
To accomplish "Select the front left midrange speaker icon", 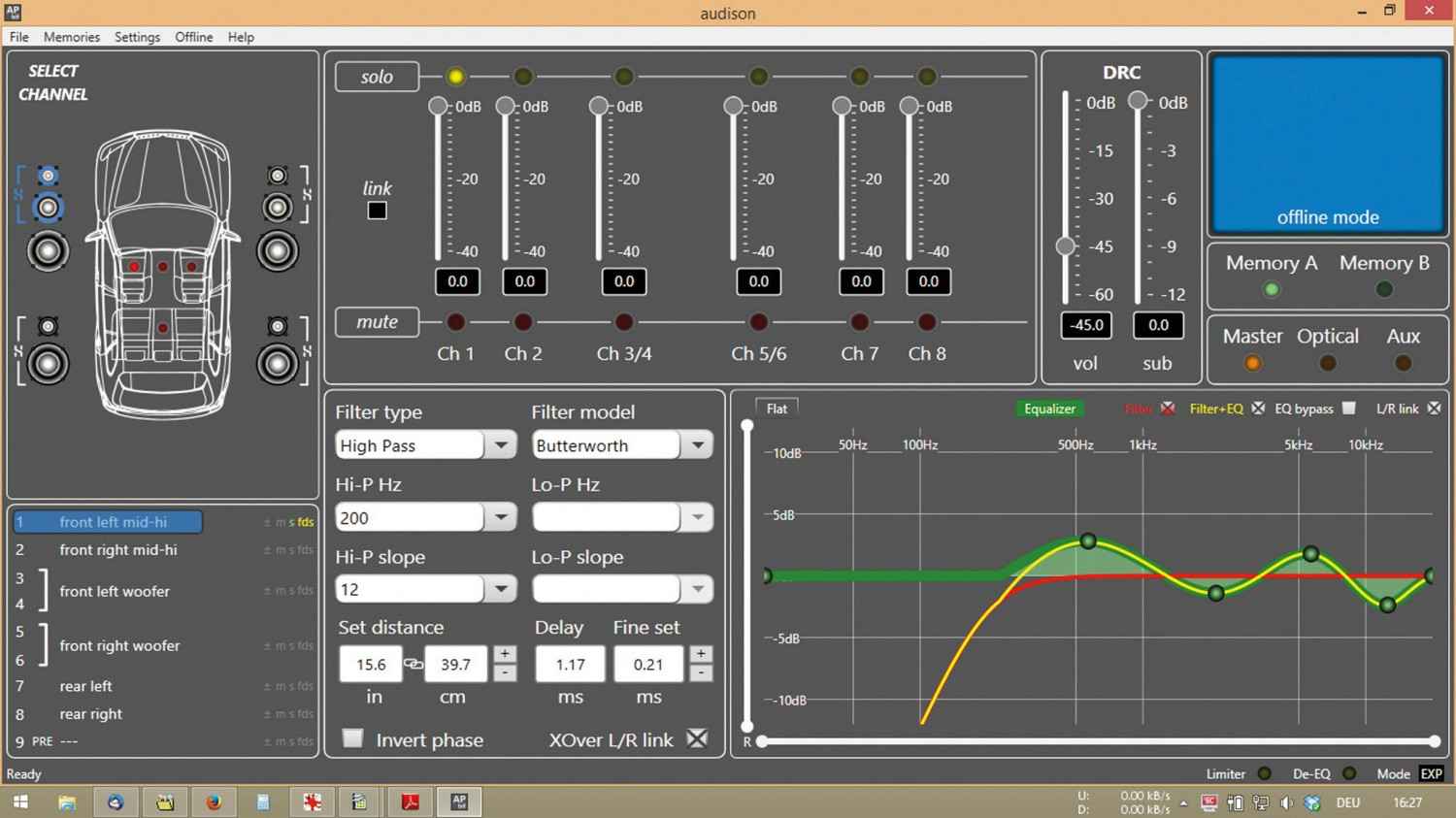I will tap(48, 208).
